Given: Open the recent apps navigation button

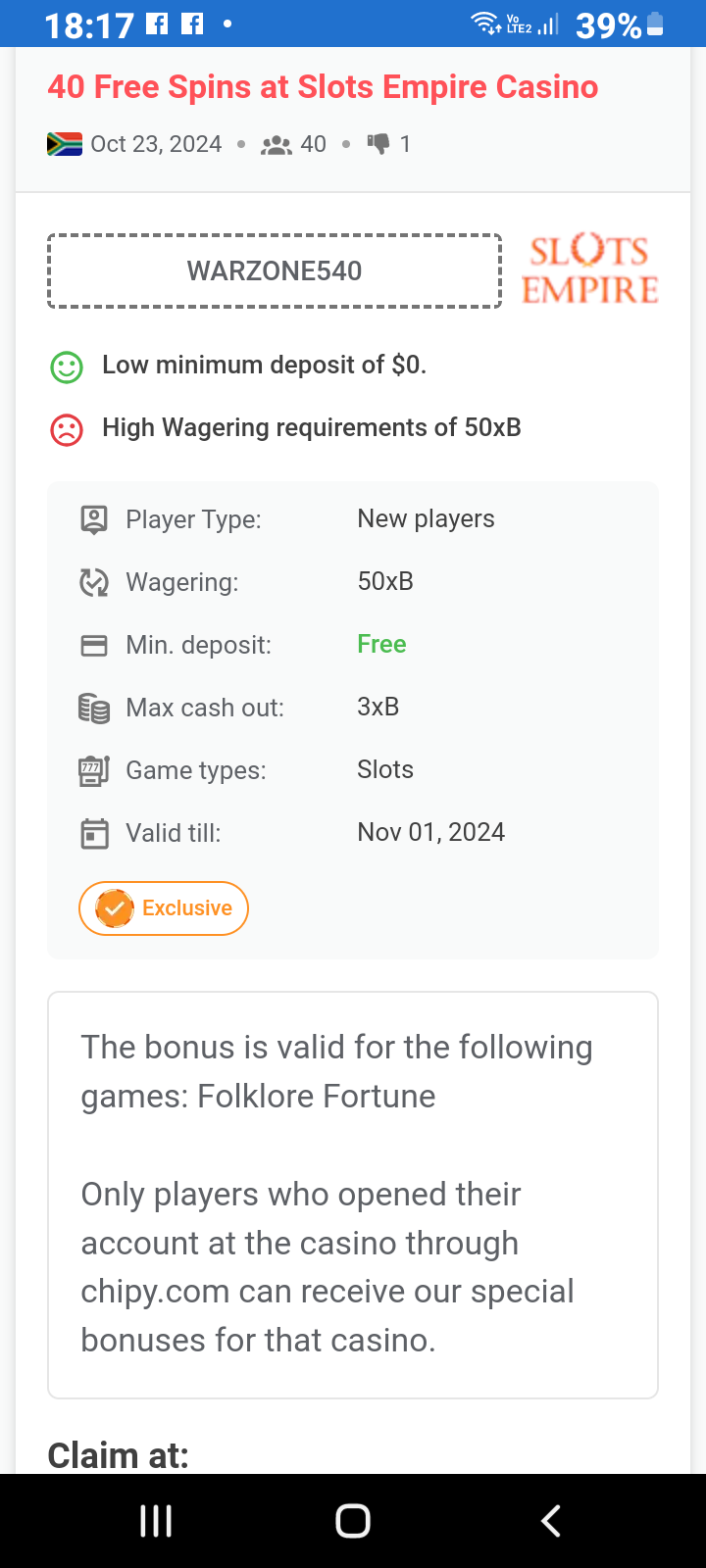Looking at the screenshot, I should (x=156, y=1521).
